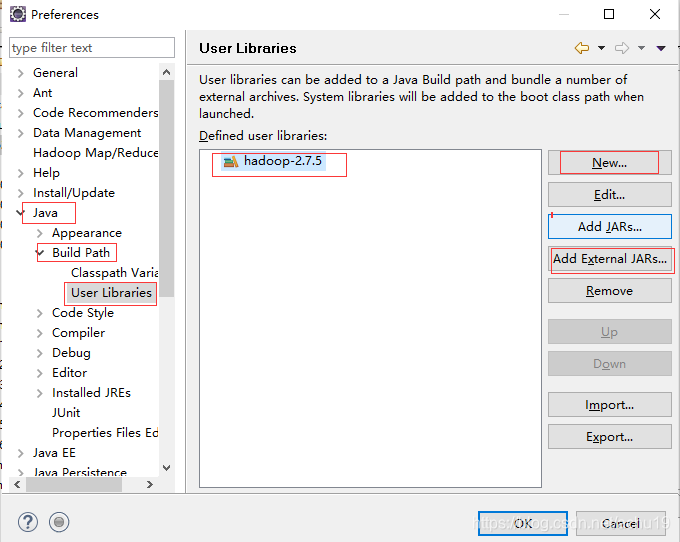680x542 pixels.
Task: Click horizontal scrollbar right arrow
Action: [150, 484]
